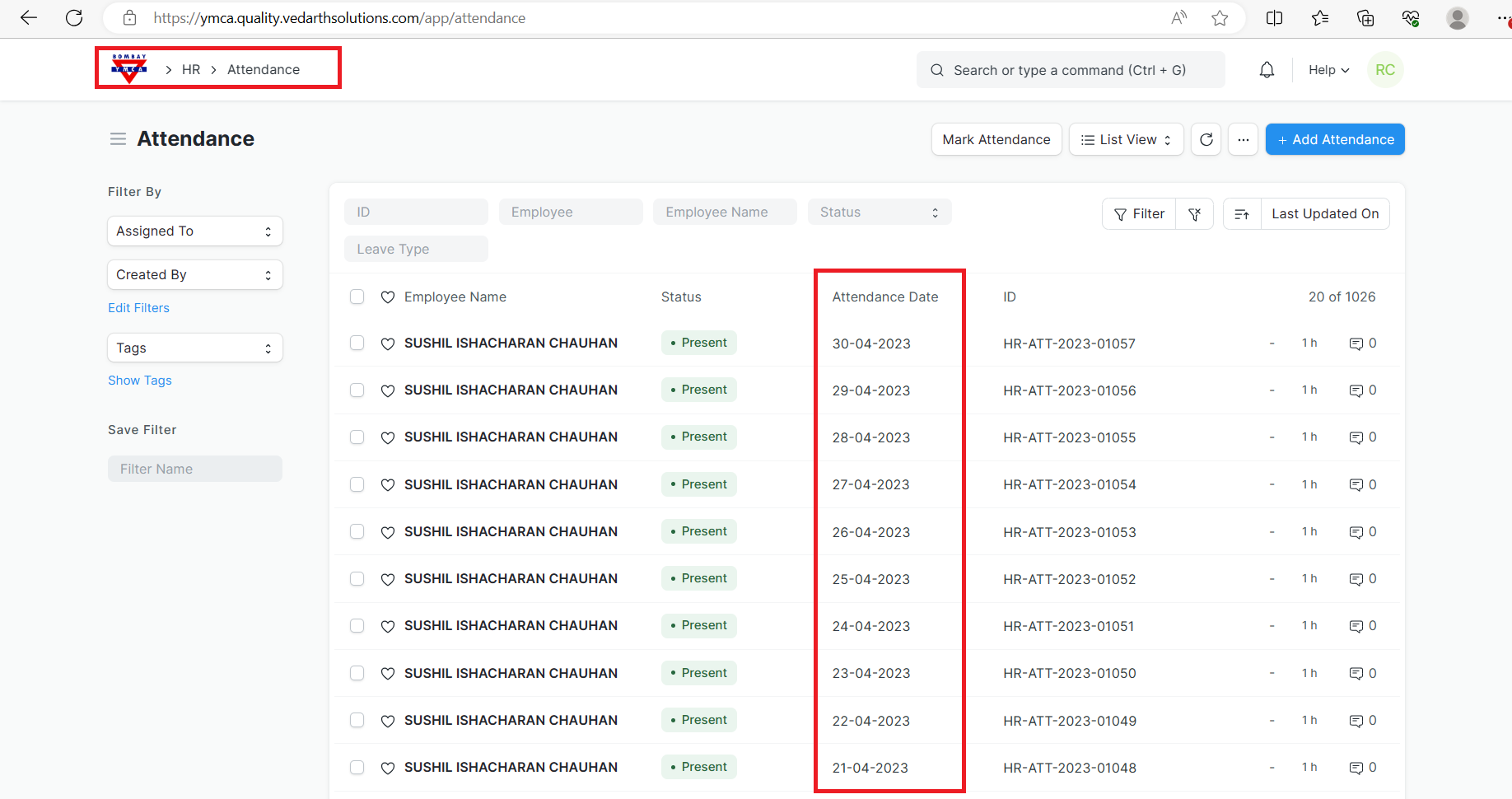Screen dimensions: 1512x799
Task: Toggle the sidebar hamburger icon beside Attendance
Action: [118, 139]
